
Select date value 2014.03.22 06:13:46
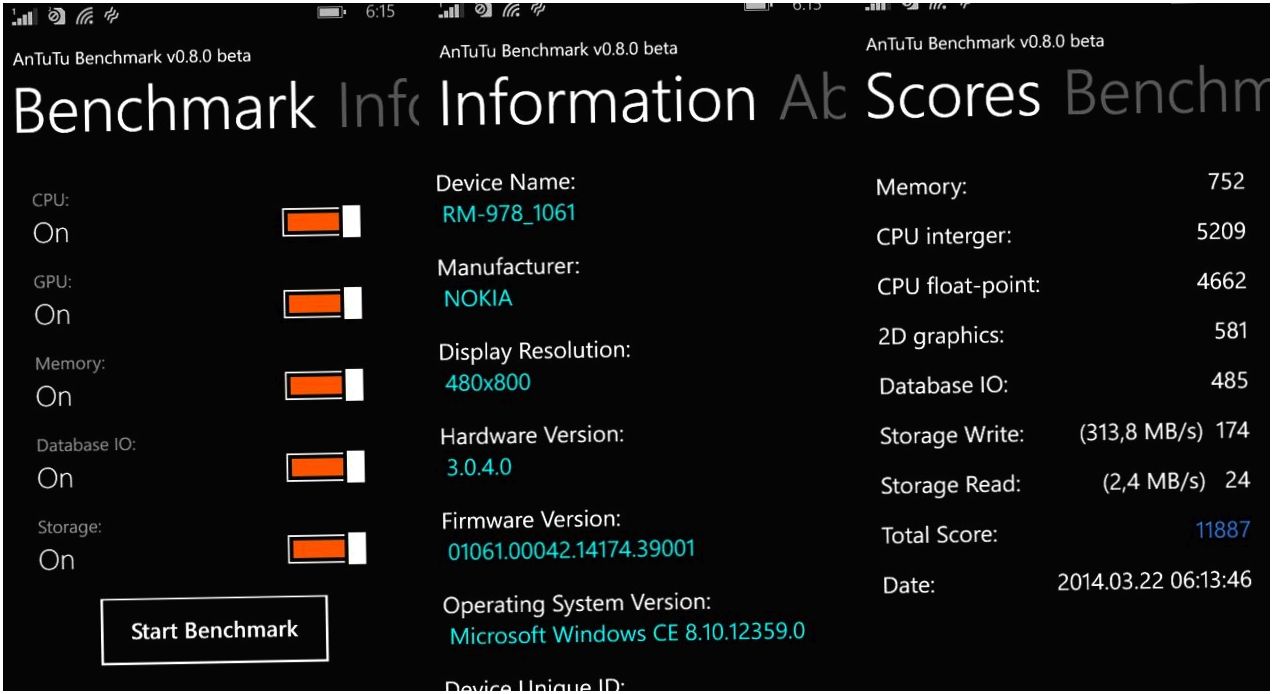[1155, 580]
